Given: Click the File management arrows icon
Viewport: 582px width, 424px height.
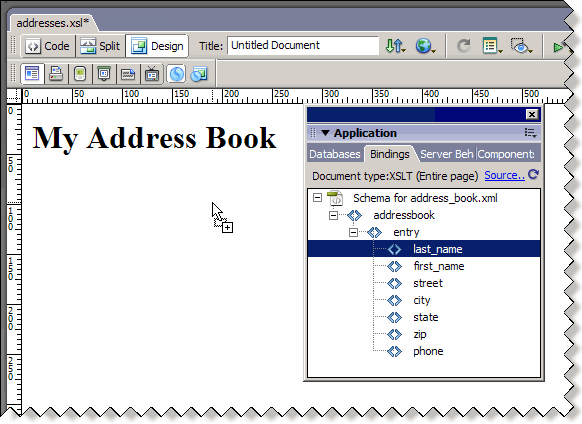Looking at the screenshot, I should click(395, 46).
